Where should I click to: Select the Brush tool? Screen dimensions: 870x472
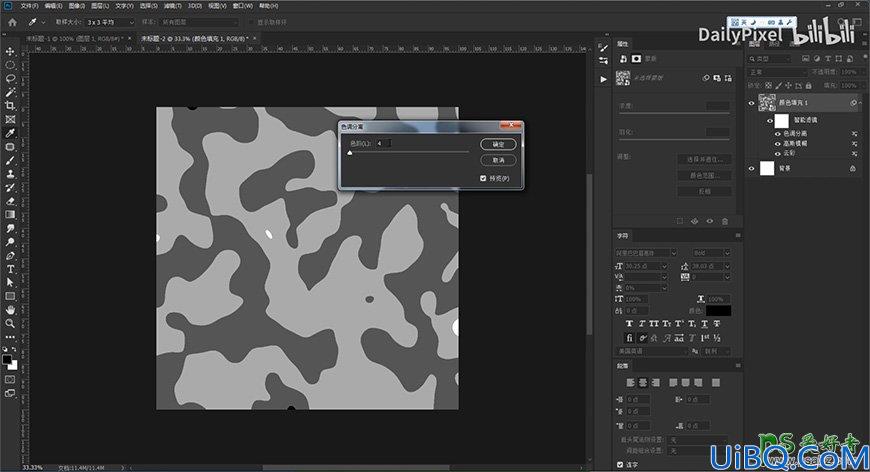point(10,160)
